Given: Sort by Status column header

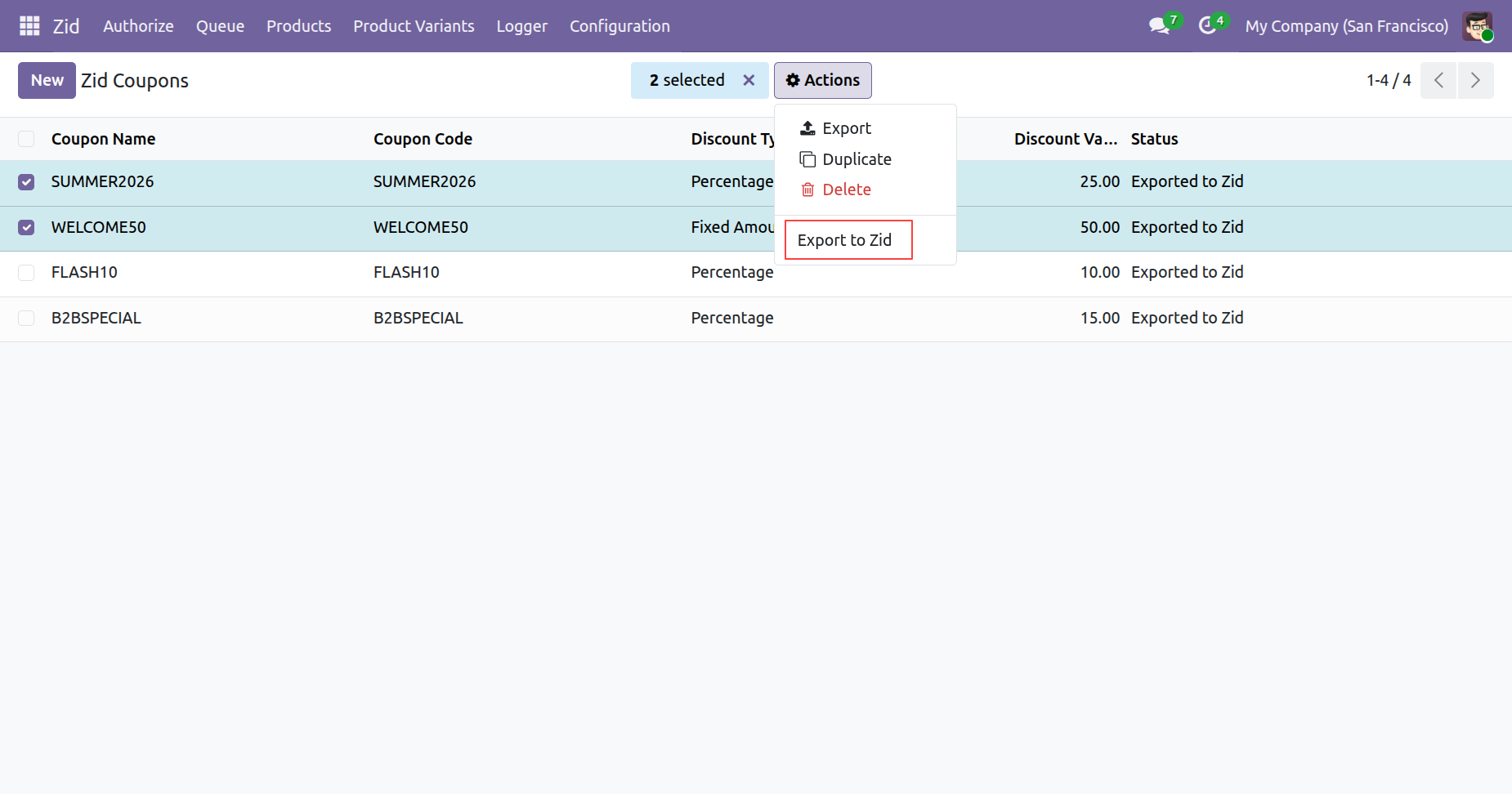Looking at the screenshot, I should pos(1154,139).
